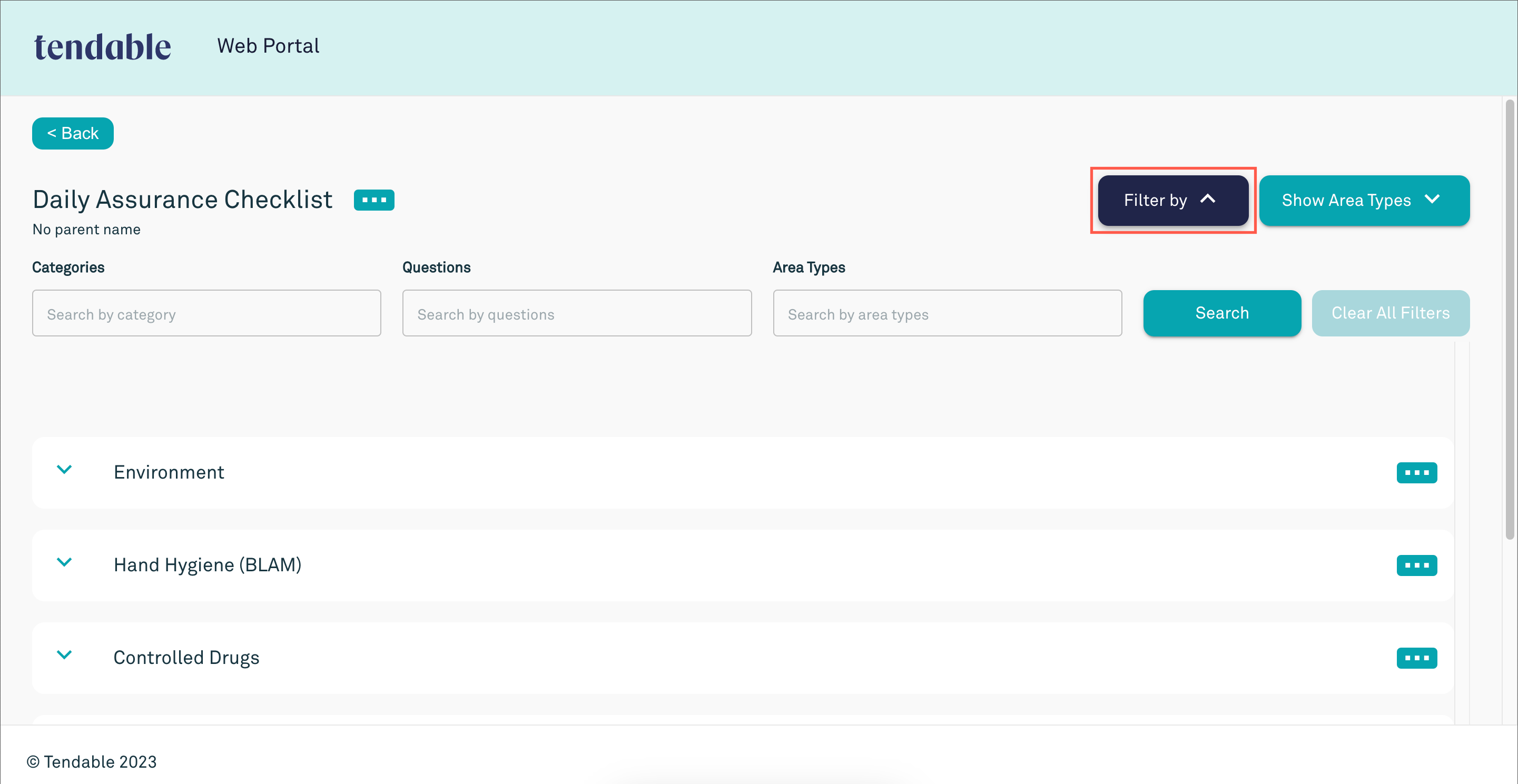Image resolution: width=1518 pixels, height=784 pixels.
Task: Click the Daily Assurance Checklist heading
Action: (x=182, y=200)
